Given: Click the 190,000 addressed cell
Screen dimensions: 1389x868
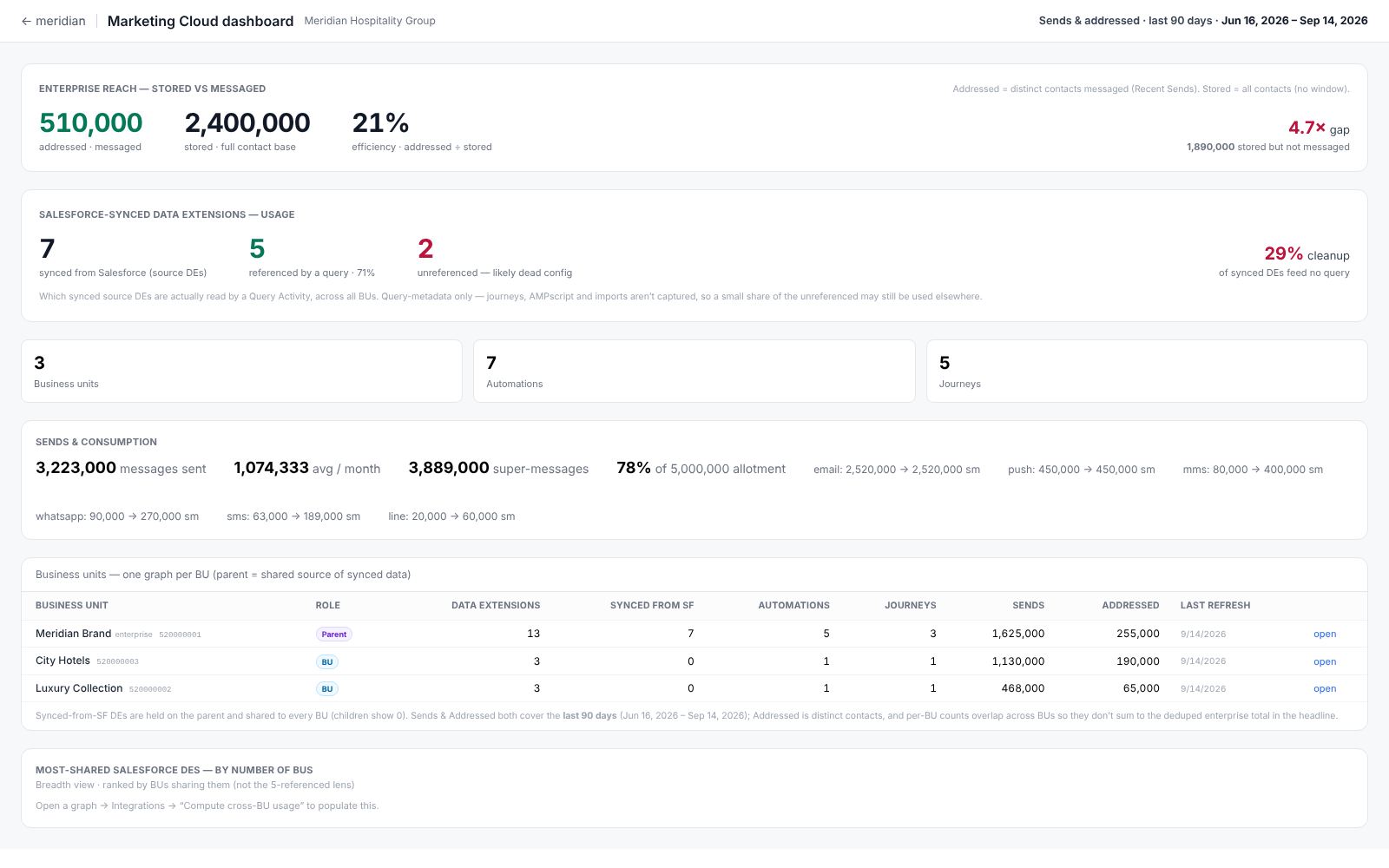Looking at the screenshot, I should click(x=1138, y=661).
